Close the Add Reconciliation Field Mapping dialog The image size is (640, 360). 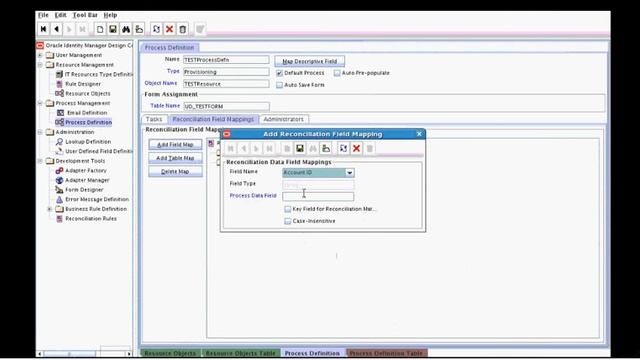(x=419, y=134)
